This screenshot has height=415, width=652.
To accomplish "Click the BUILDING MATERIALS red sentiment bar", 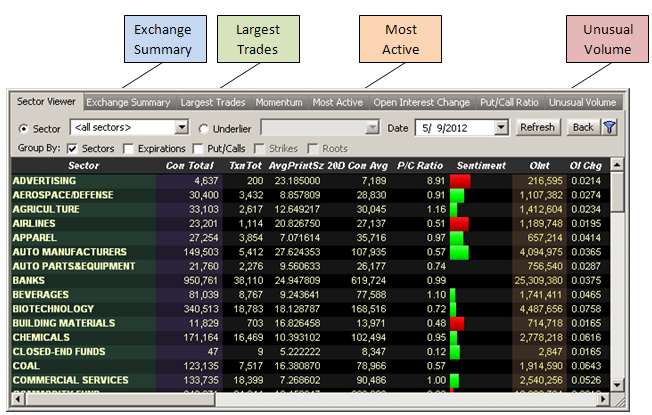I will coord(457,323).
